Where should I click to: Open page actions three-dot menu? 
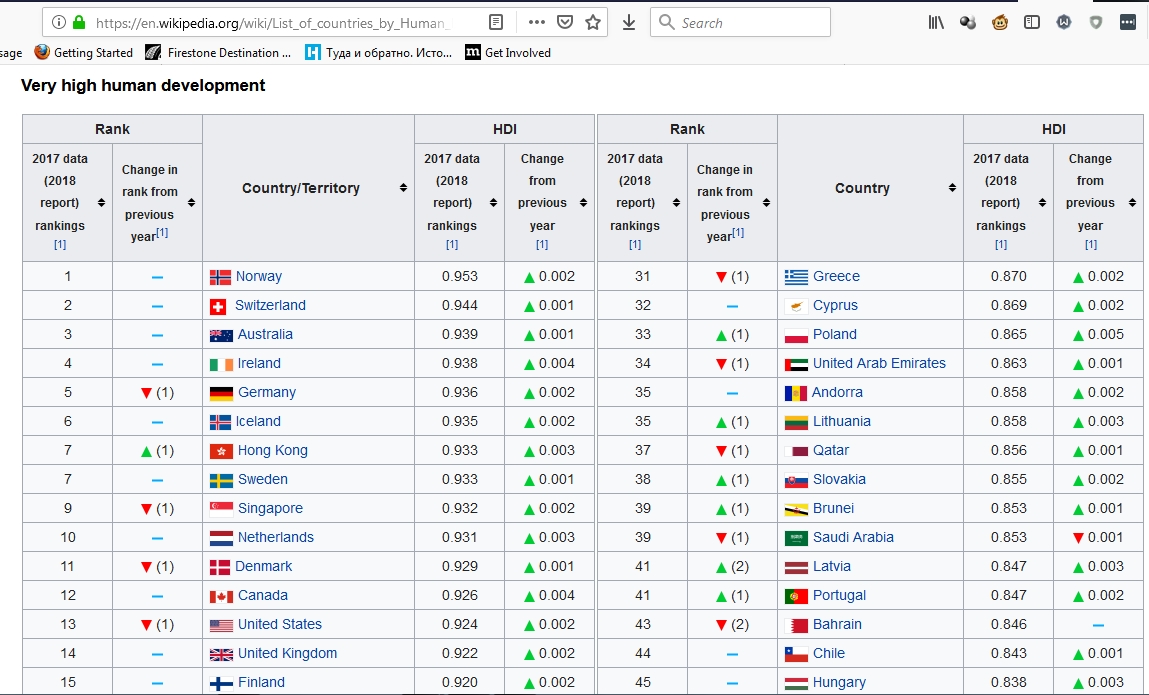point(536,23)
